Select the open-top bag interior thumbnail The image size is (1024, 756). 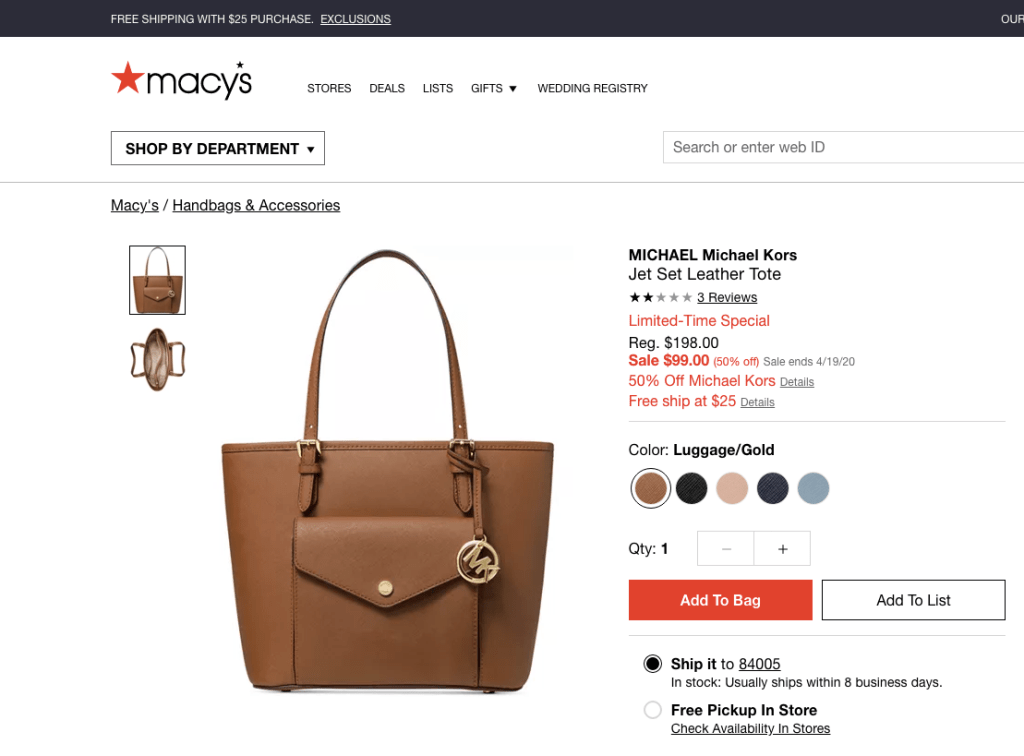coord(157,360)
